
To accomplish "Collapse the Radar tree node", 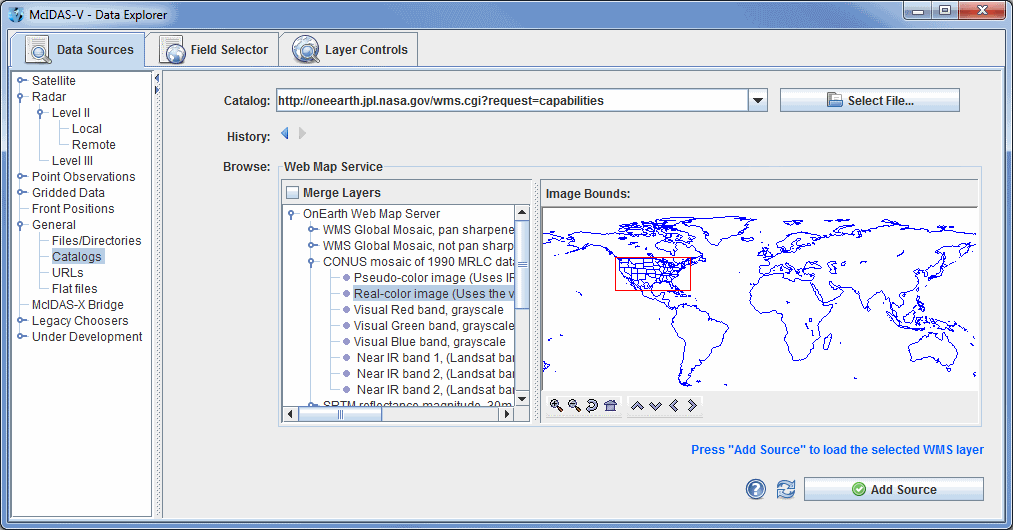I will (x=21, y=97).
